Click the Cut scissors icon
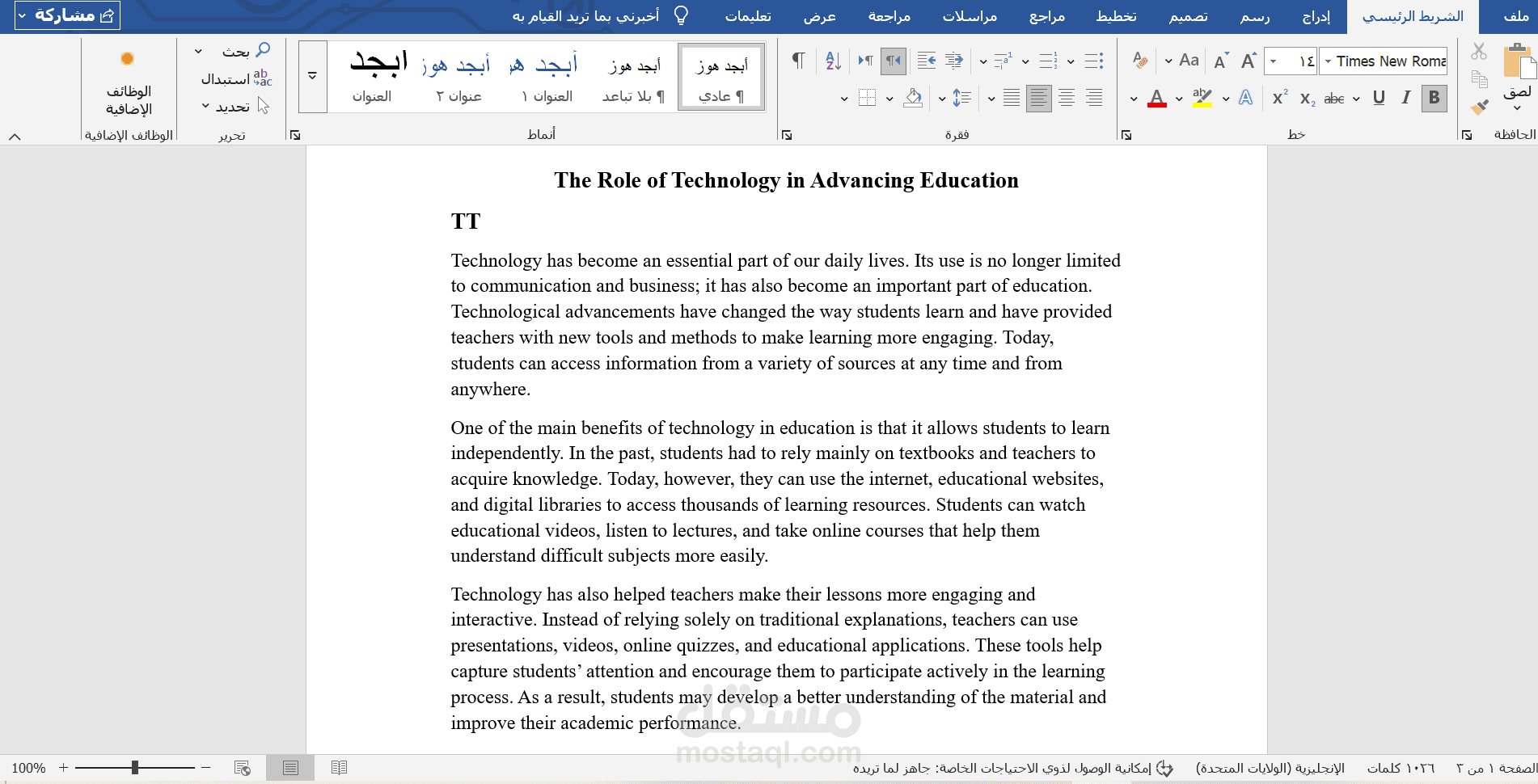This screenshot has width=1538, height=784. 1479,52
